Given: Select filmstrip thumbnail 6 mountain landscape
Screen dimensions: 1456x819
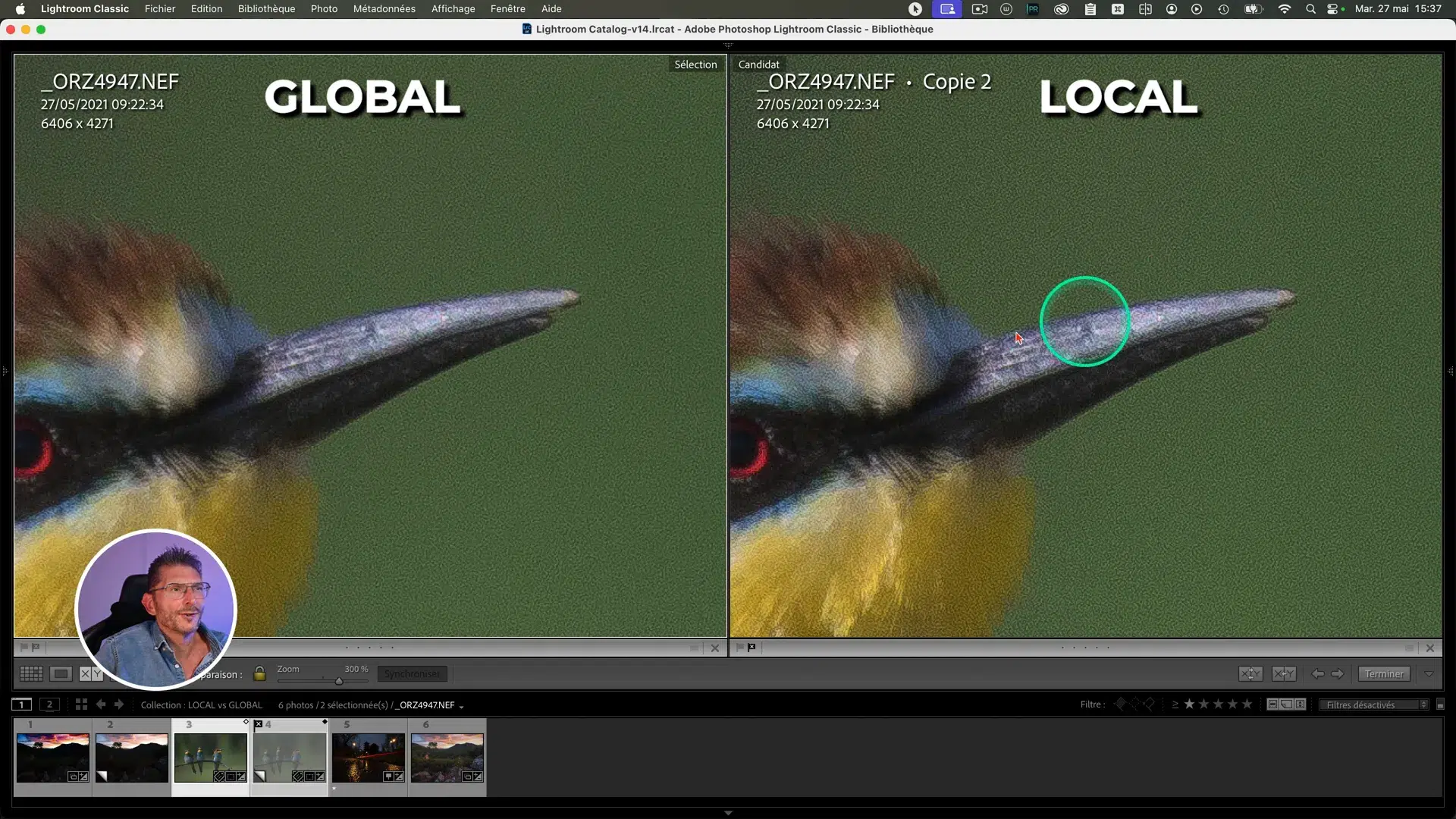Looking at the screenshot, I should pos(447,758).
